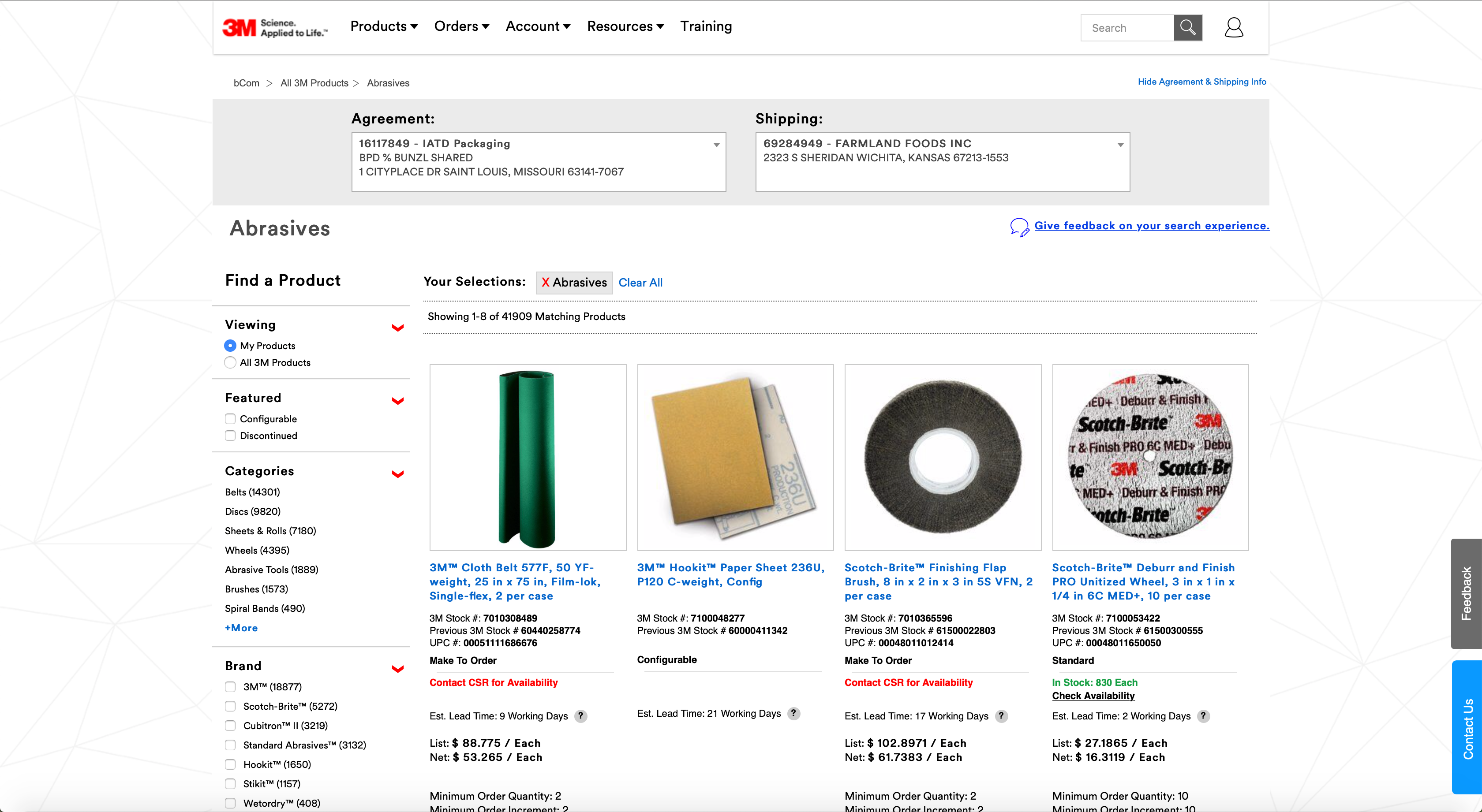The image size is (1482, 812).
Task: Filter by Belts (14301) category
Action: tap(253, 492)
